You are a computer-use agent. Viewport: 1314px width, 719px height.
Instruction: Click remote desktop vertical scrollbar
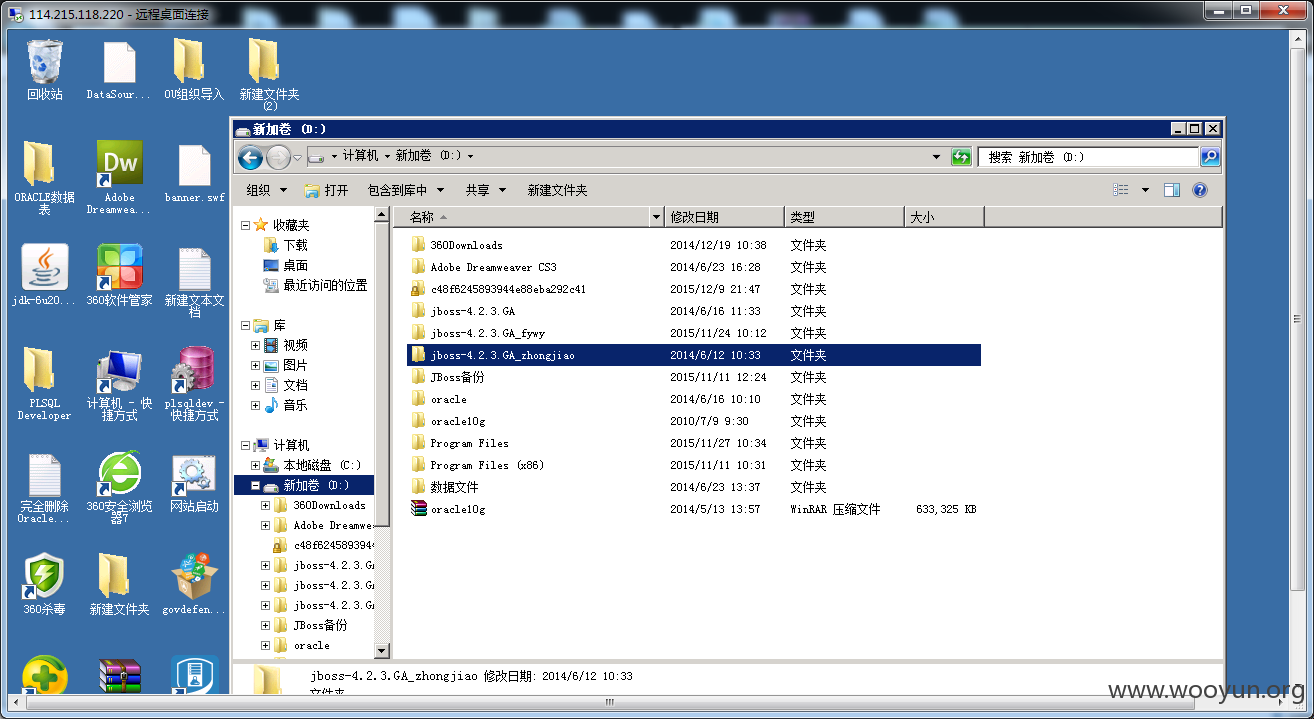pyautogui.click(x=1299, y=318)
